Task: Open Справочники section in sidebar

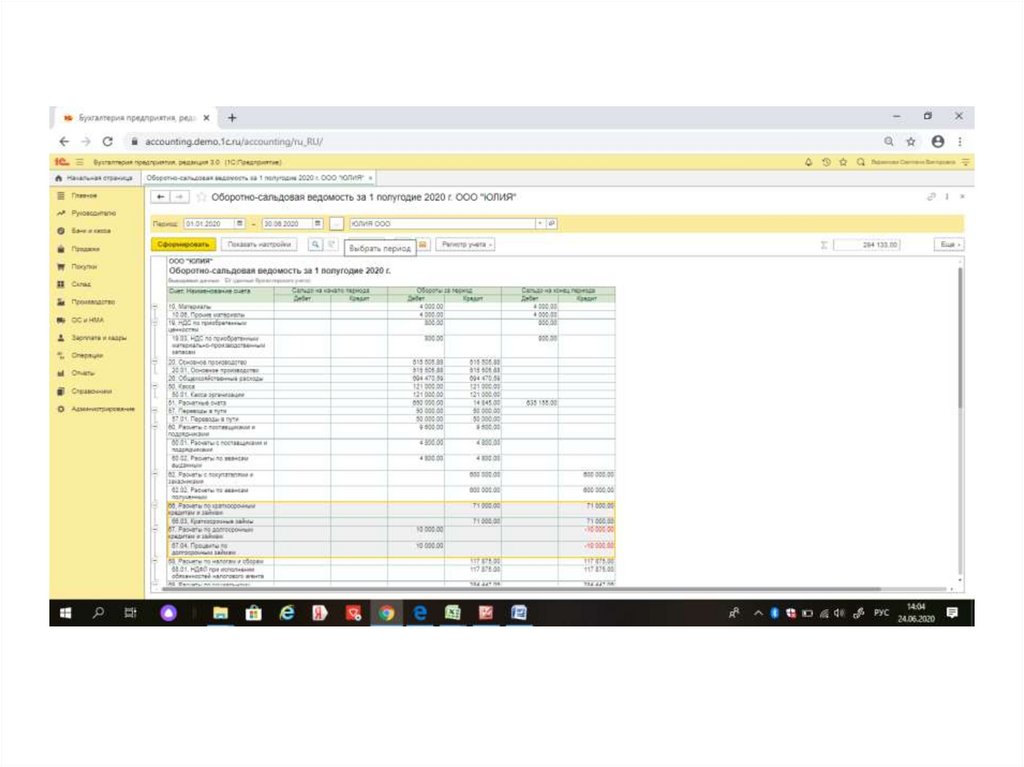Action: [91, 391]
